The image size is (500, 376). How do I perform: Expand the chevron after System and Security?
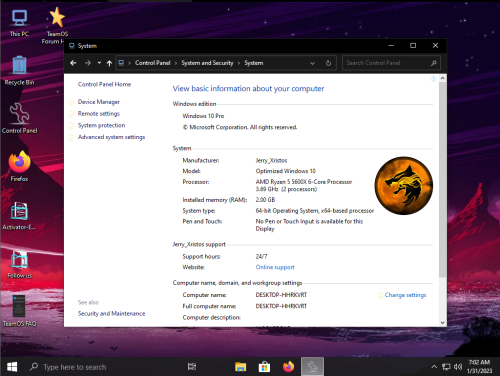239,63
